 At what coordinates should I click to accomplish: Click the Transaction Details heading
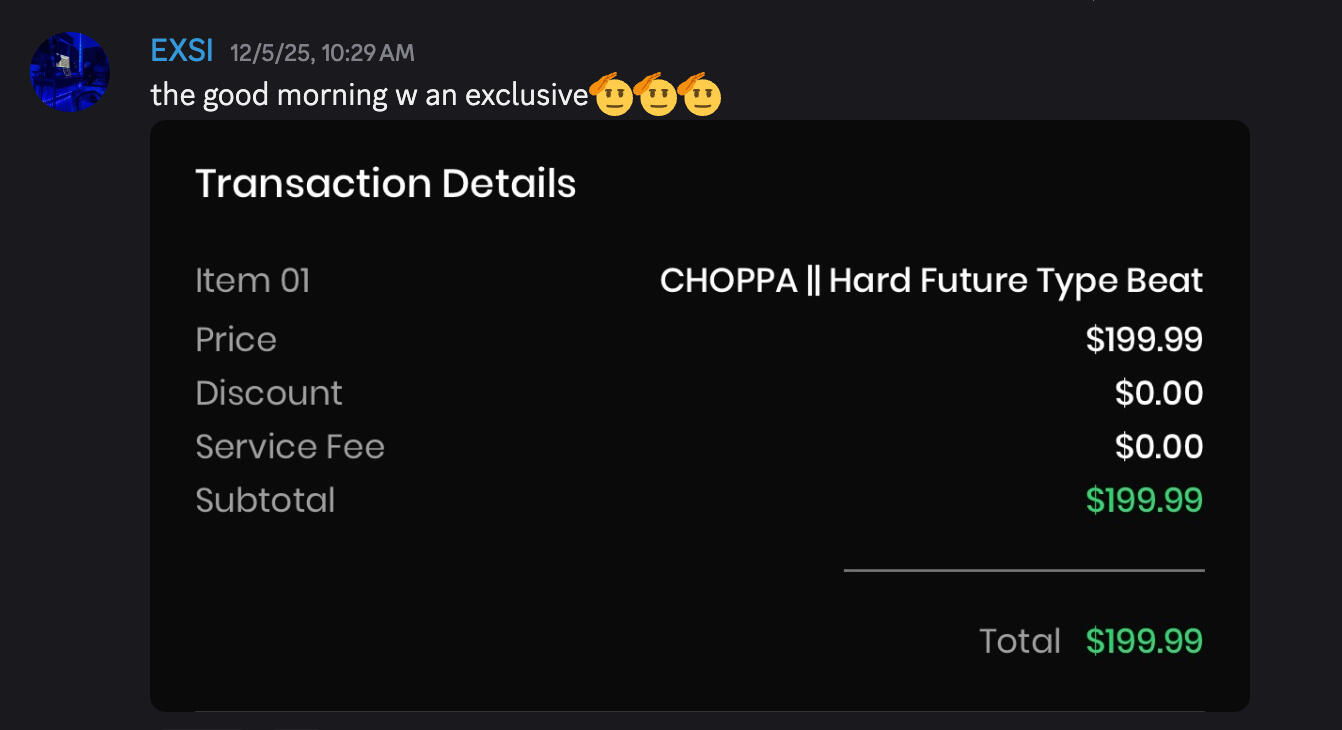[x=385, y=184]
